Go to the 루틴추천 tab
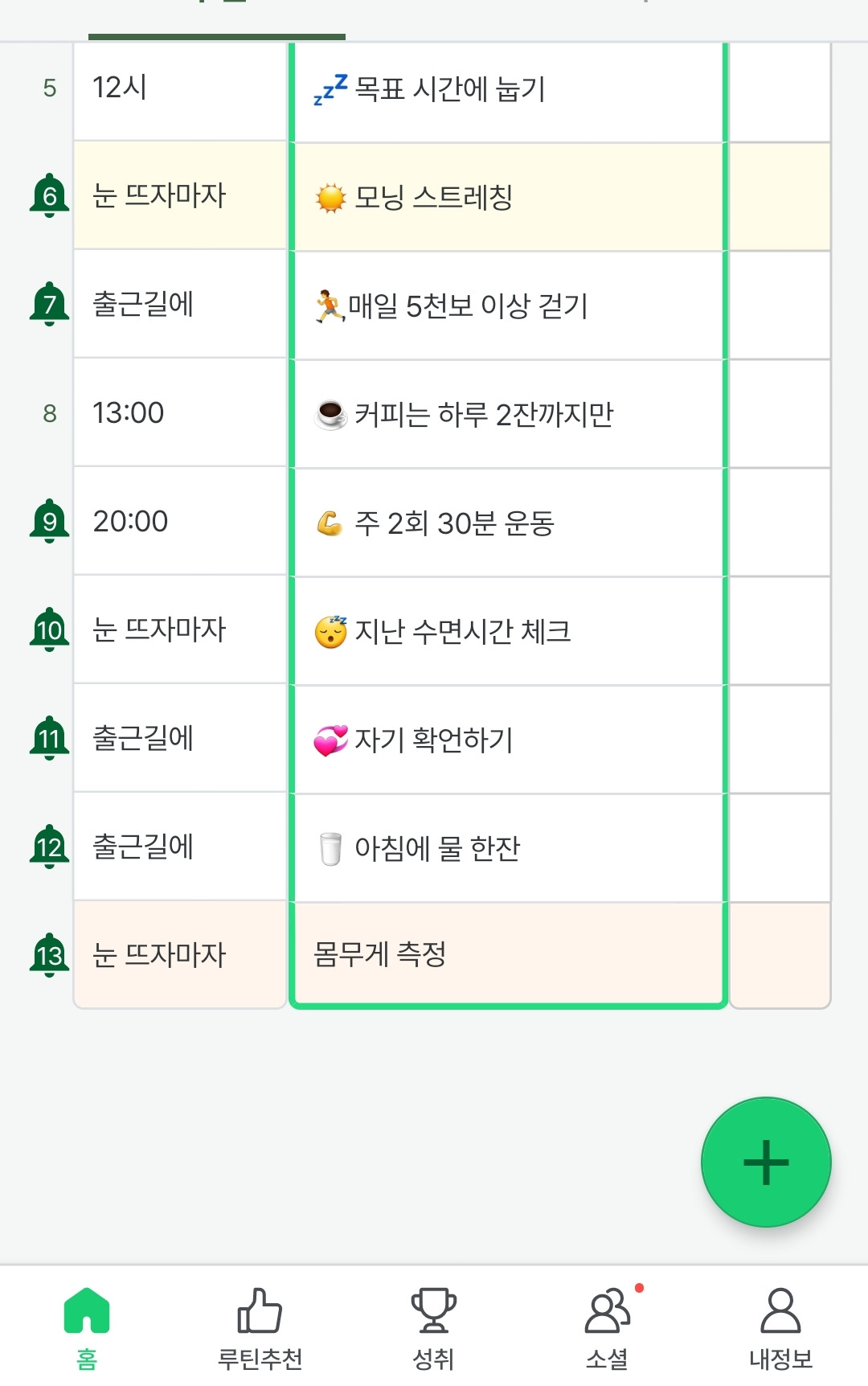868x1386 pixels. tap(260, 1327)
